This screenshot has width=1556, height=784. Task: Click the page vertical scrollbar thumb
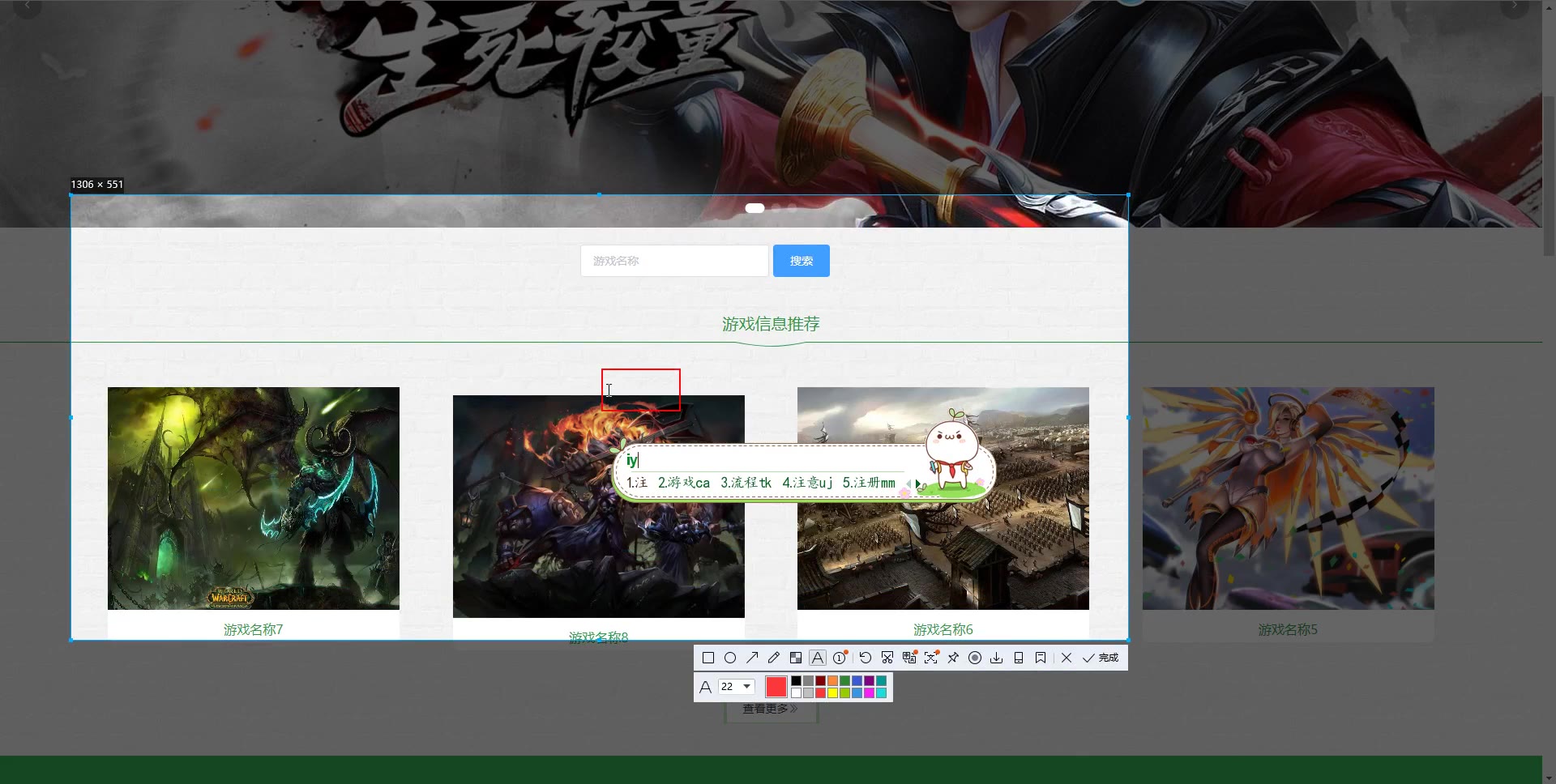coord(1549,176)
